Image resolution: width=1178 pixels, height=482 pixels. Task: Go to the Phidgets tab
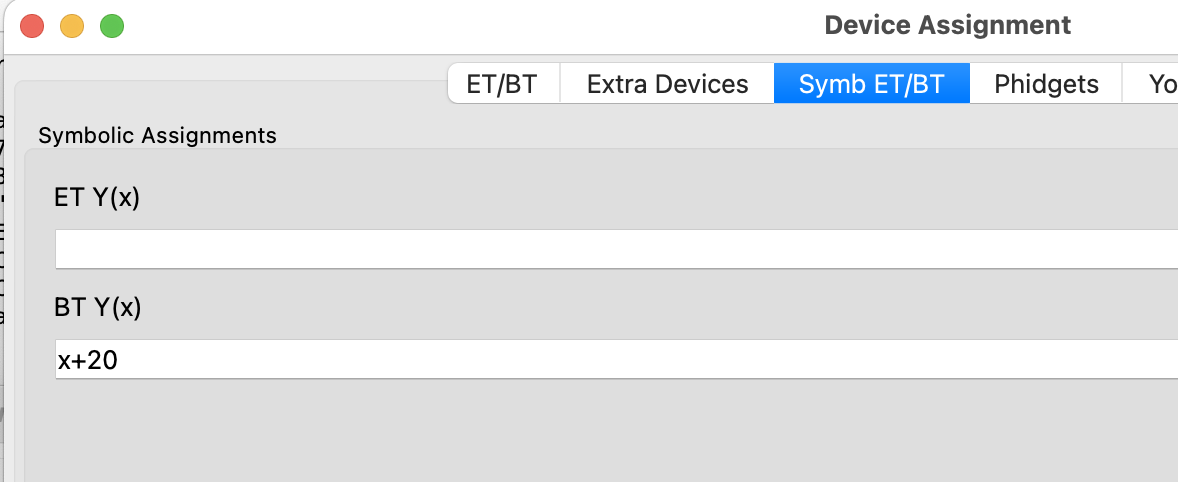pyautogui.click(x=1046, y=83)
